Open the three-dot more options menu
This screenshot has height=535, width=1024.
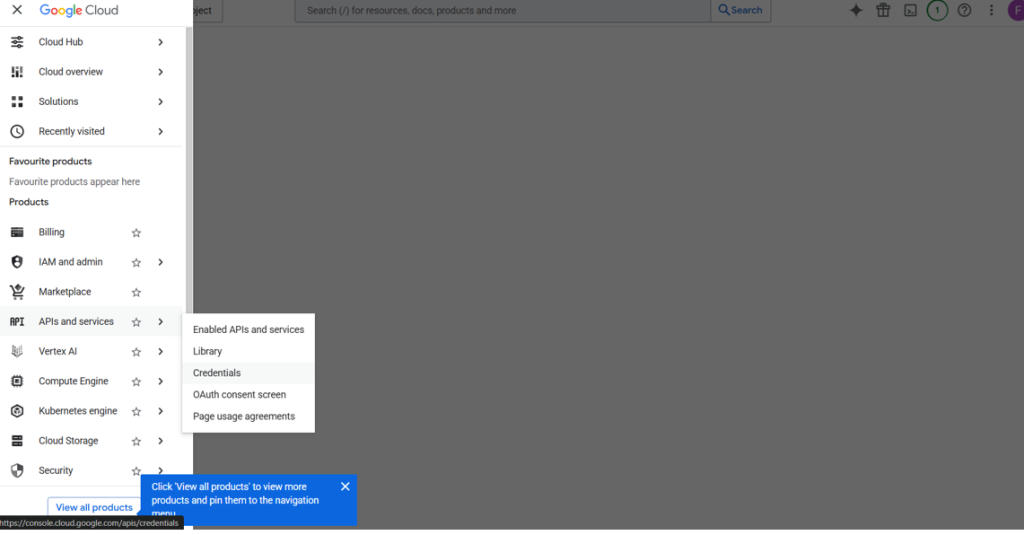pyautogui.click(x=991, y=10)
